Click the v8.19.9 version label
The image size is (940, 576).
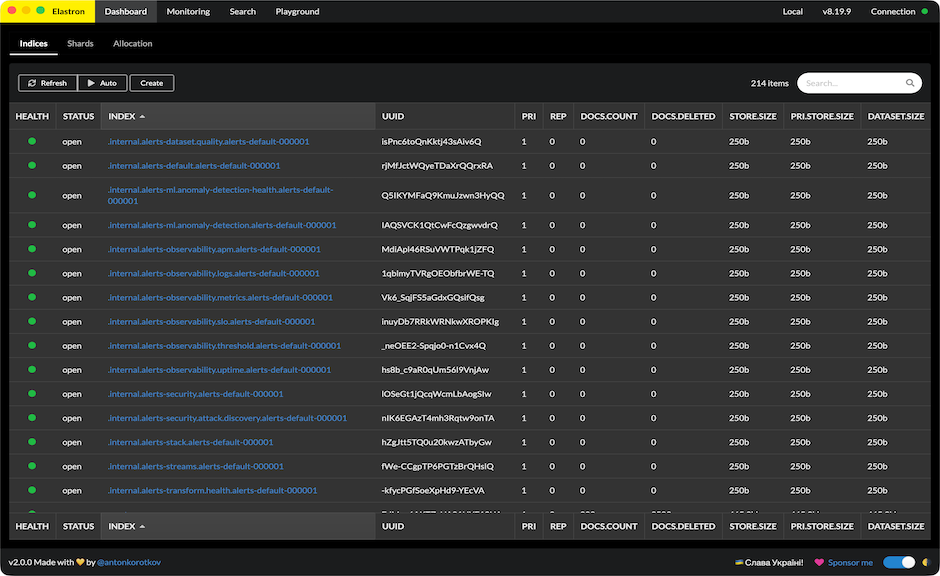836,11
